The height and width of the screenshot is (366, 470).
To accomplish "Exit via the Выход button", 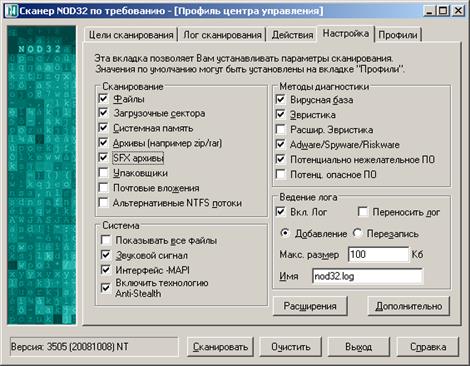I will pos(358,347).
